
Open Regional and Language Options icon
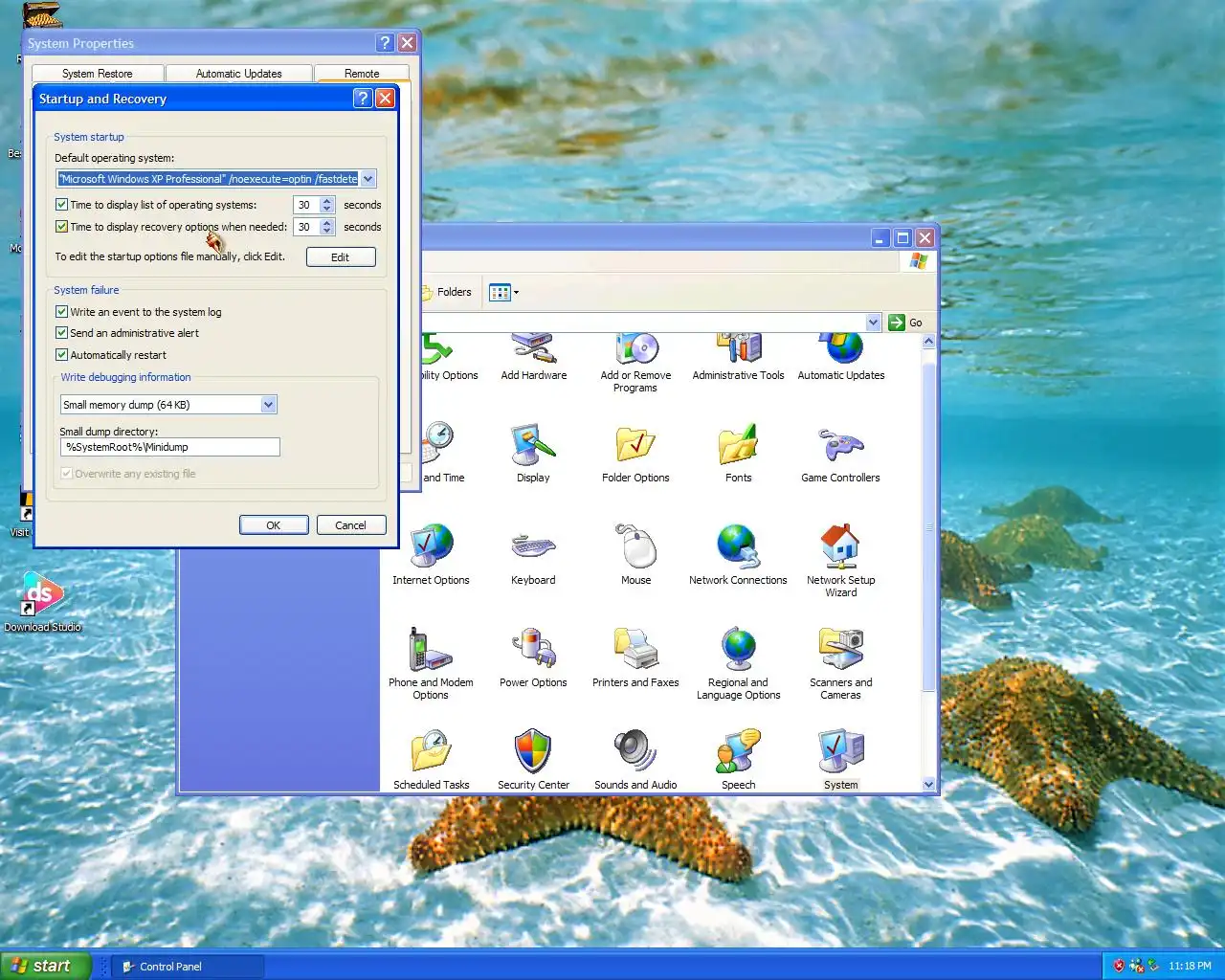coord(738,663)
